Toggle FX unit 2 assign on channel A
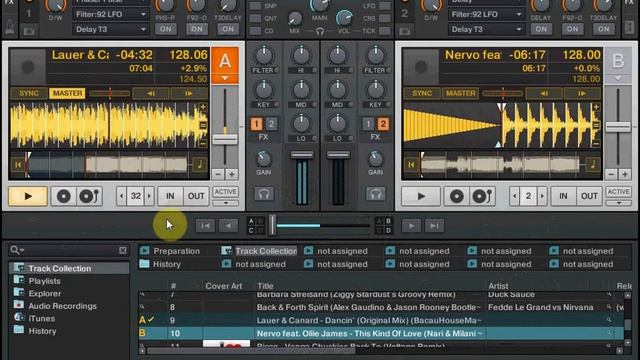Screen dimensions: 640x360 (271, 124)
